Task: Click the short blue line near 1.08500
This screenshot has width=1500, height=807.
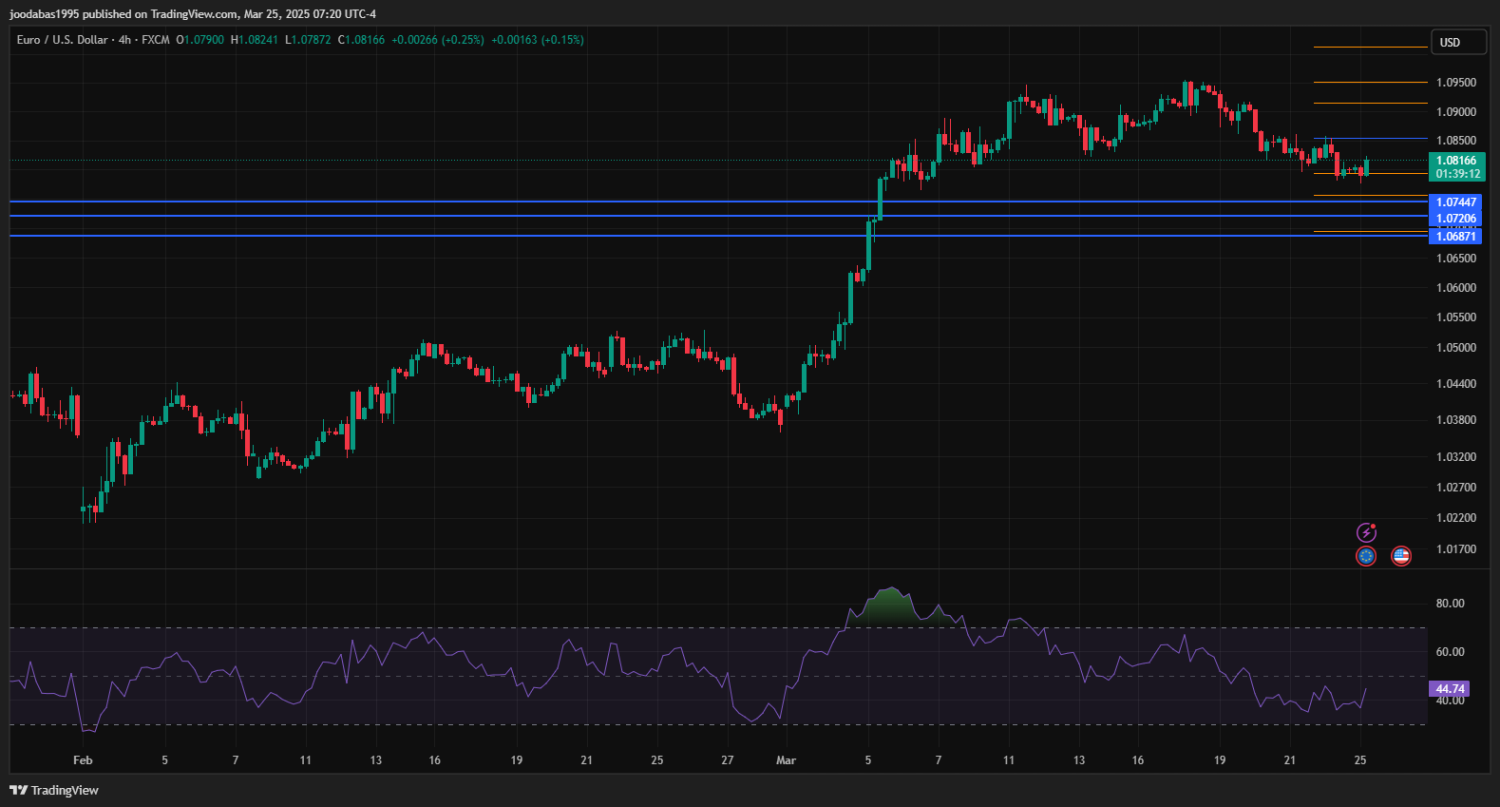Action: [x=1369, y=138]
